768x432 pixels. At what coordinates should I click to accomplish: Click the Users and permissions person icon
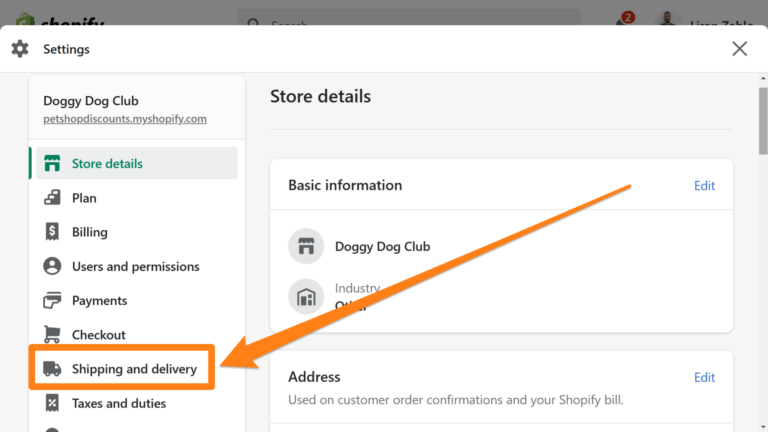point(52,266)
